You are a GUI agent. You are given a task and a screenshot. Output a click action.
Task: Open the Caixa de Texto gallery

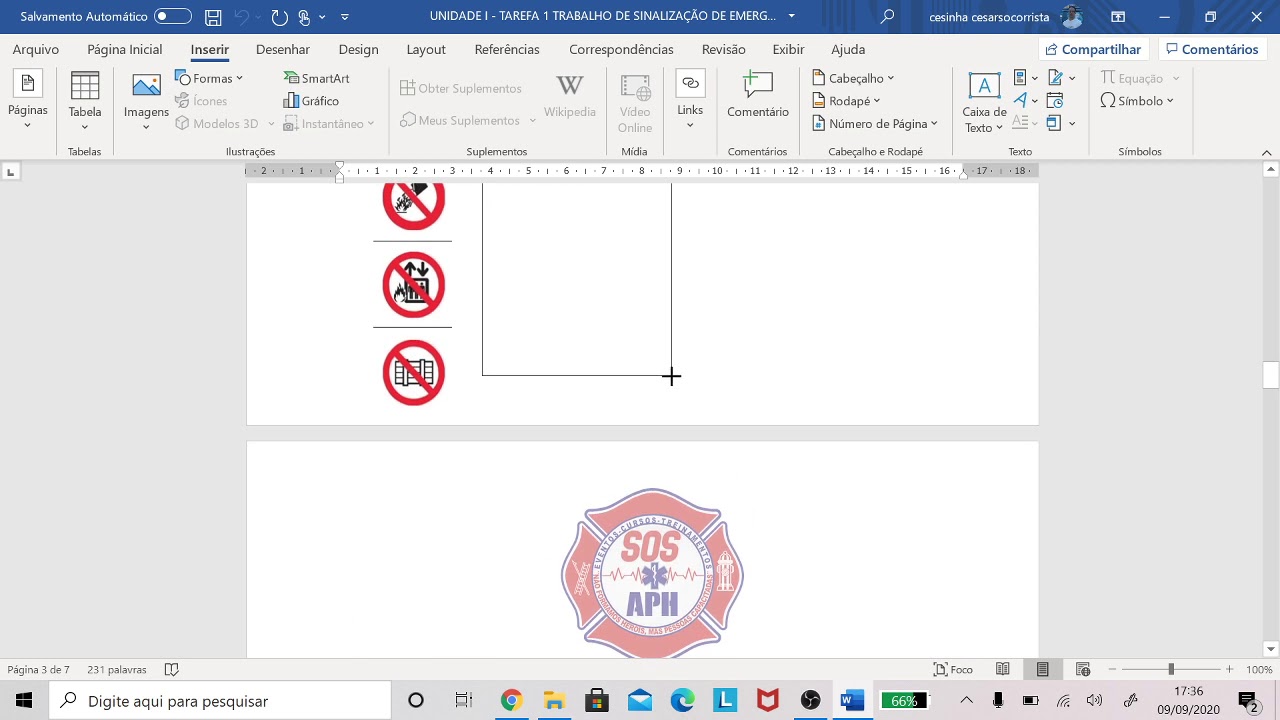point(984,102)
